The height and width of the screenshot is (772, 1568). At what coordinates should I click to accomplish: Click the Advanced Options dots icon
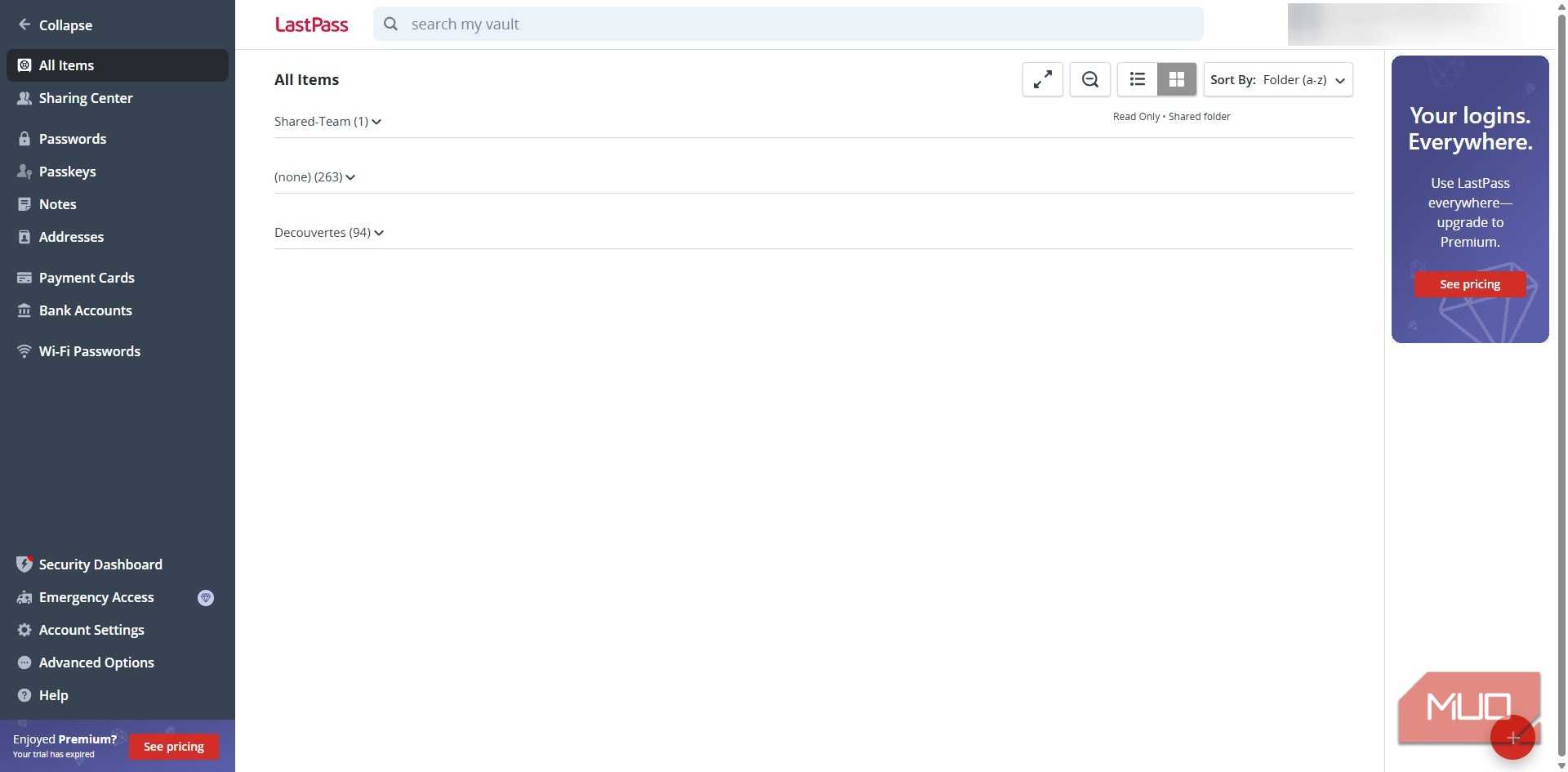click(24, 663)
